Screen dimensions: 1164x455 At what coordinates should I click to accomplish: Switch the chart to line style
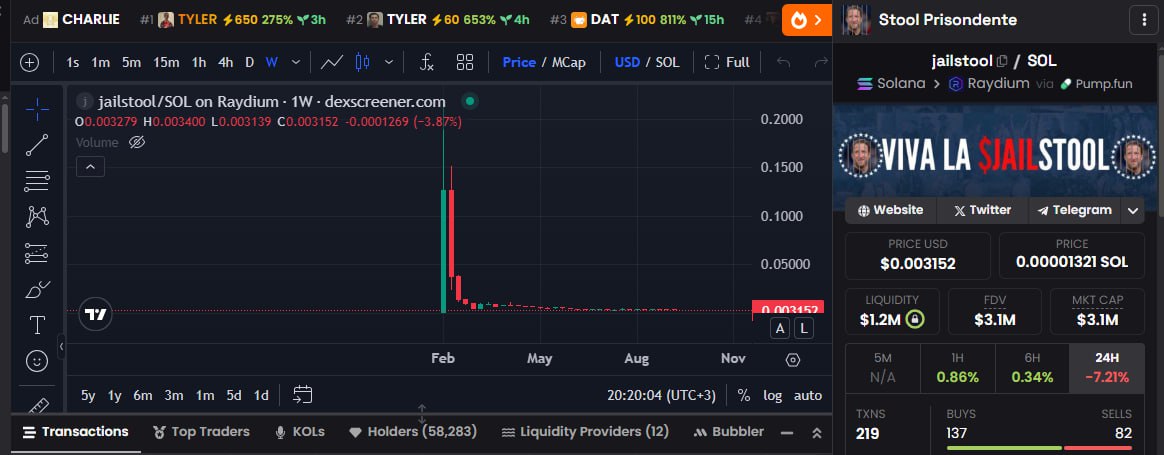(332, 62)
